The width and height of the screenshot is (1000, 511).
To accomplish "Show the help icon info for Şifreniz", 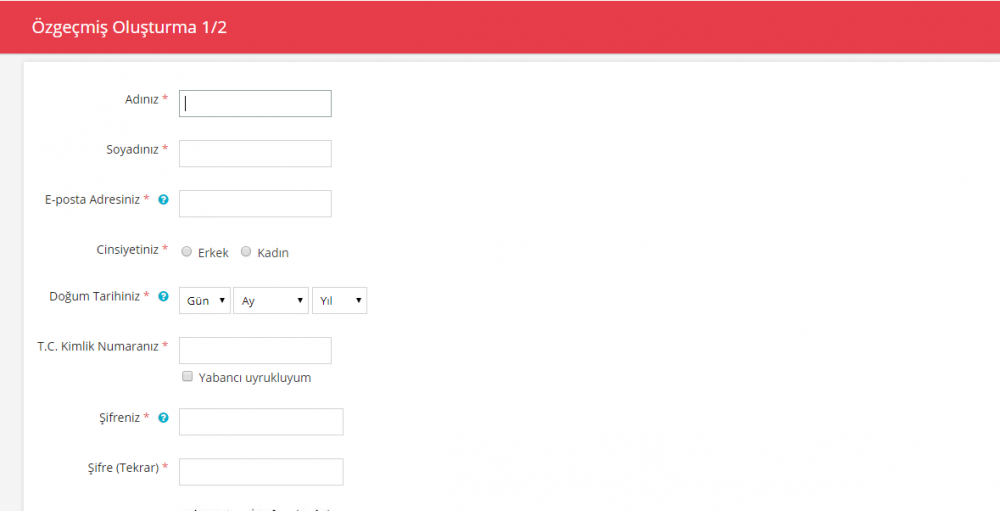I will click(163, 417).
